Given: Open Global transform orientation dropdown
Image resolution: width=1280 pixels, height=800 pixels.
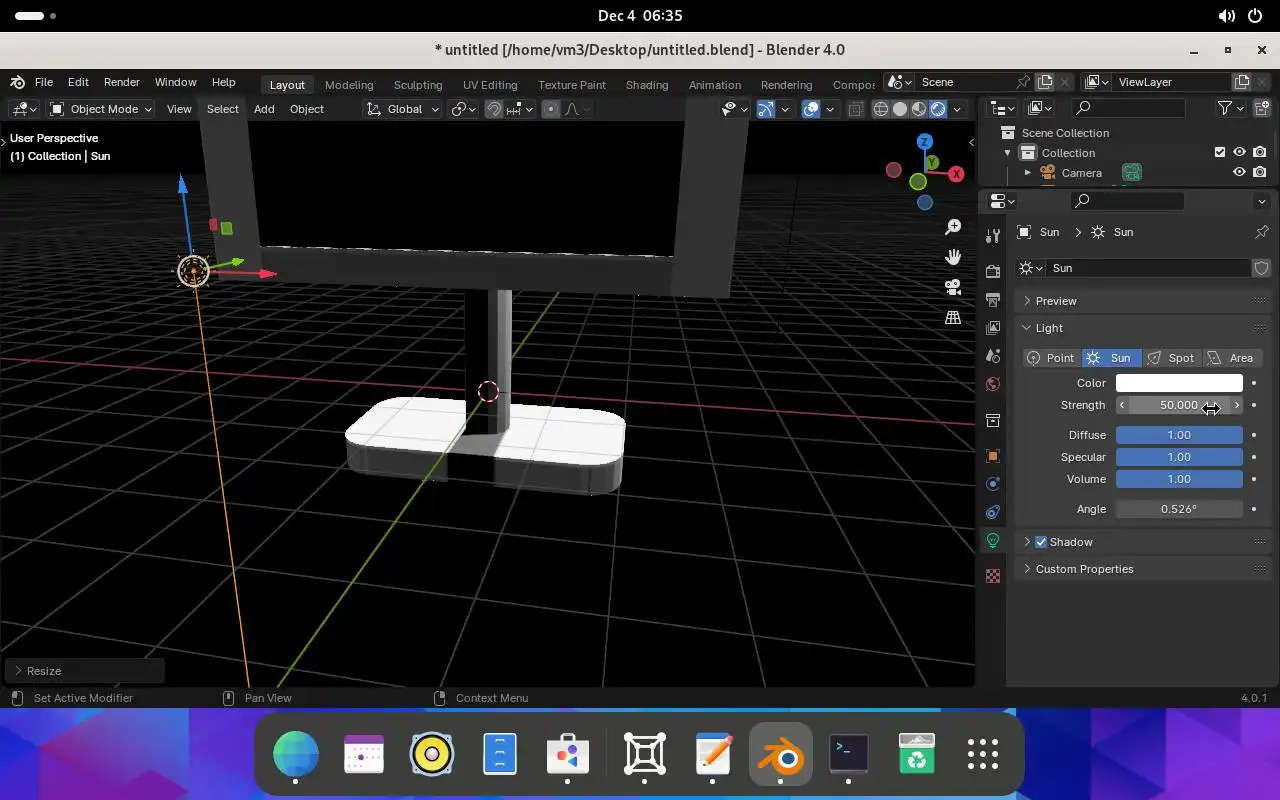Looking at the screenshot, I should tap(402, 109).
